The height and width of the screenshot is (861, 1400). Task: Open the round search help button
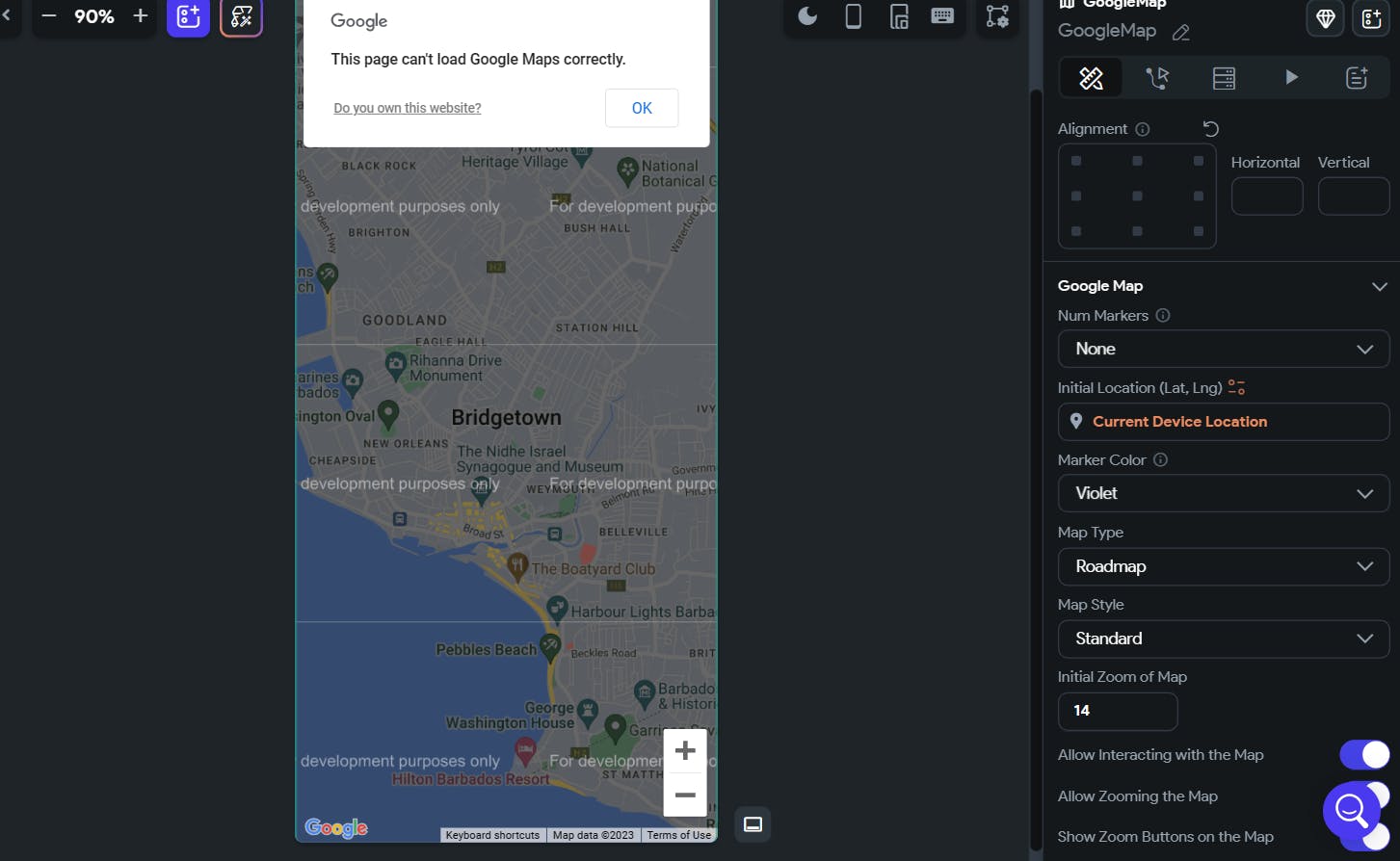1352,811
